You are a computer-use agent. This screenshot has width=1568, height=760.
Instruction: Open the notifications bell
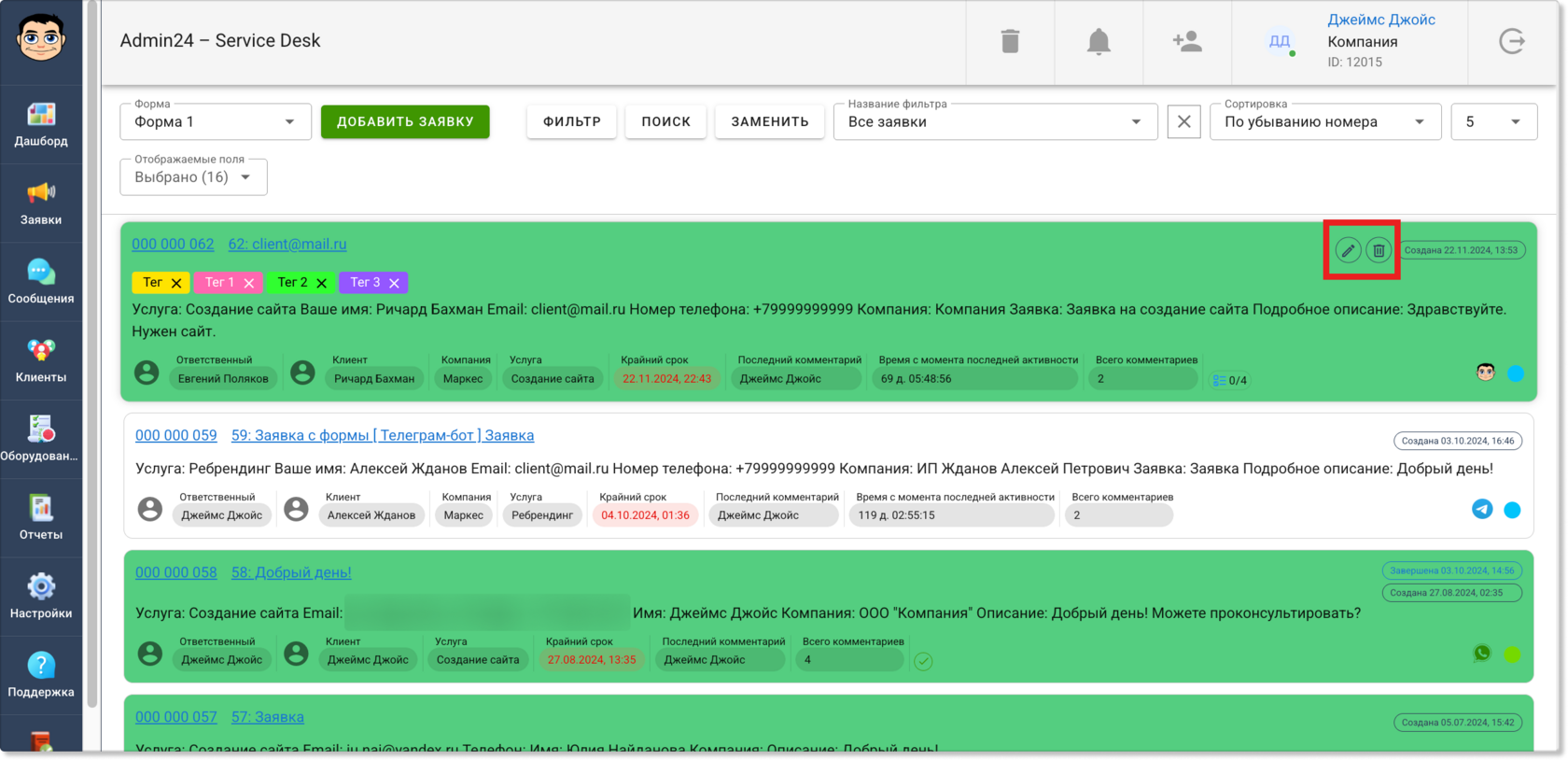pos(1099,41)
